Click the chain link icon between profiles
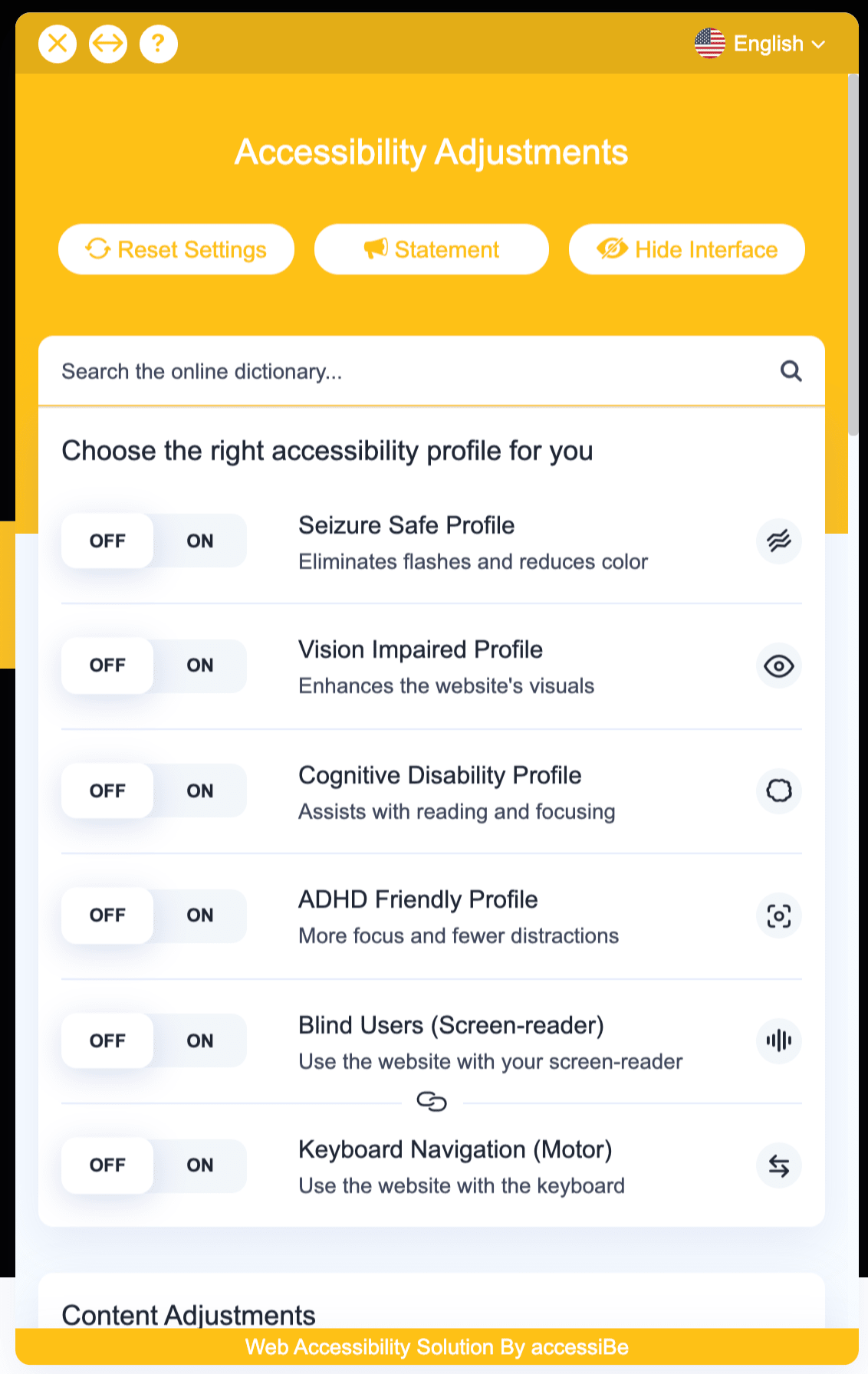This screenshot has height=1374, width=868. tap(432, 1102)
